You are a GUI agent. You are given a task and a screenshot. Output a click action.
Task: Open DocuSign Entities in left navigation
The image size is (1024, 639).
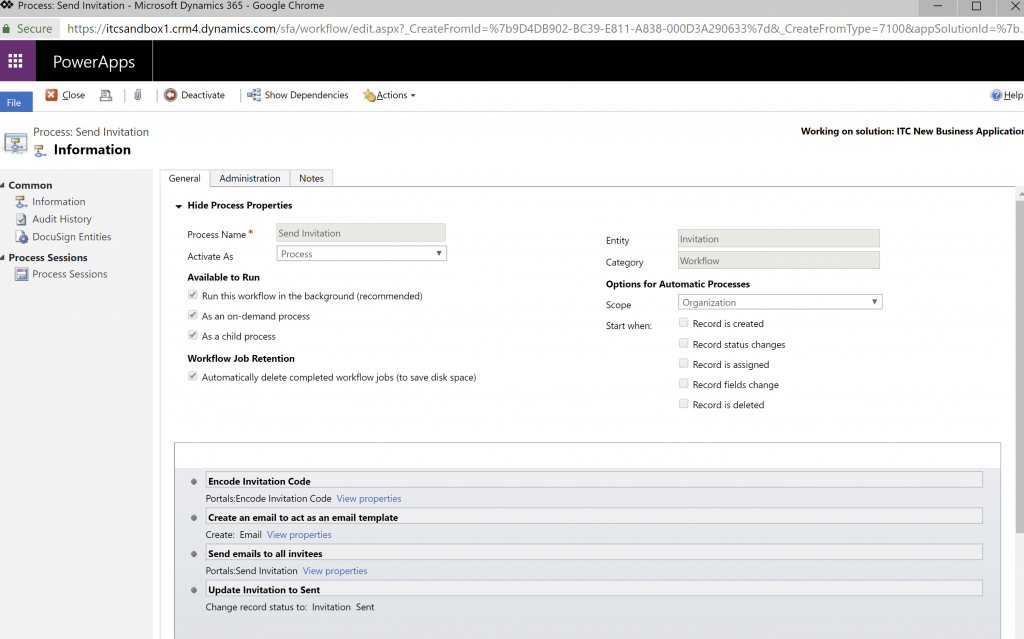point(72,237)
